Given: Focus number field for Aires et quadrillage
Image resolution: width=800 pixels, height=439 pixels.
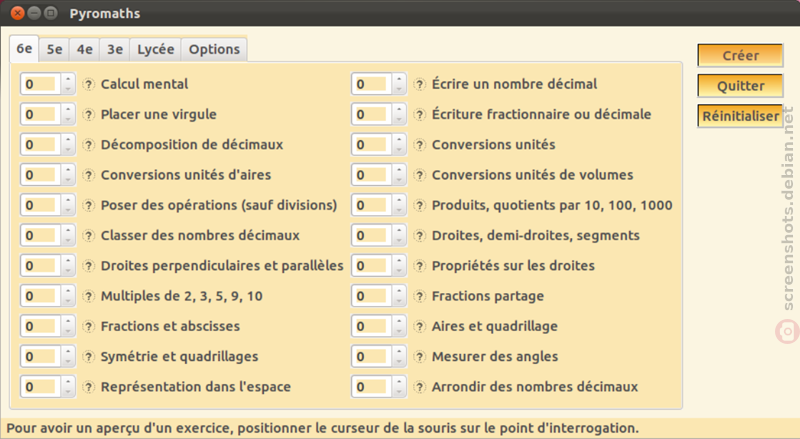Looking at the screenshot, I should point(372,327).
